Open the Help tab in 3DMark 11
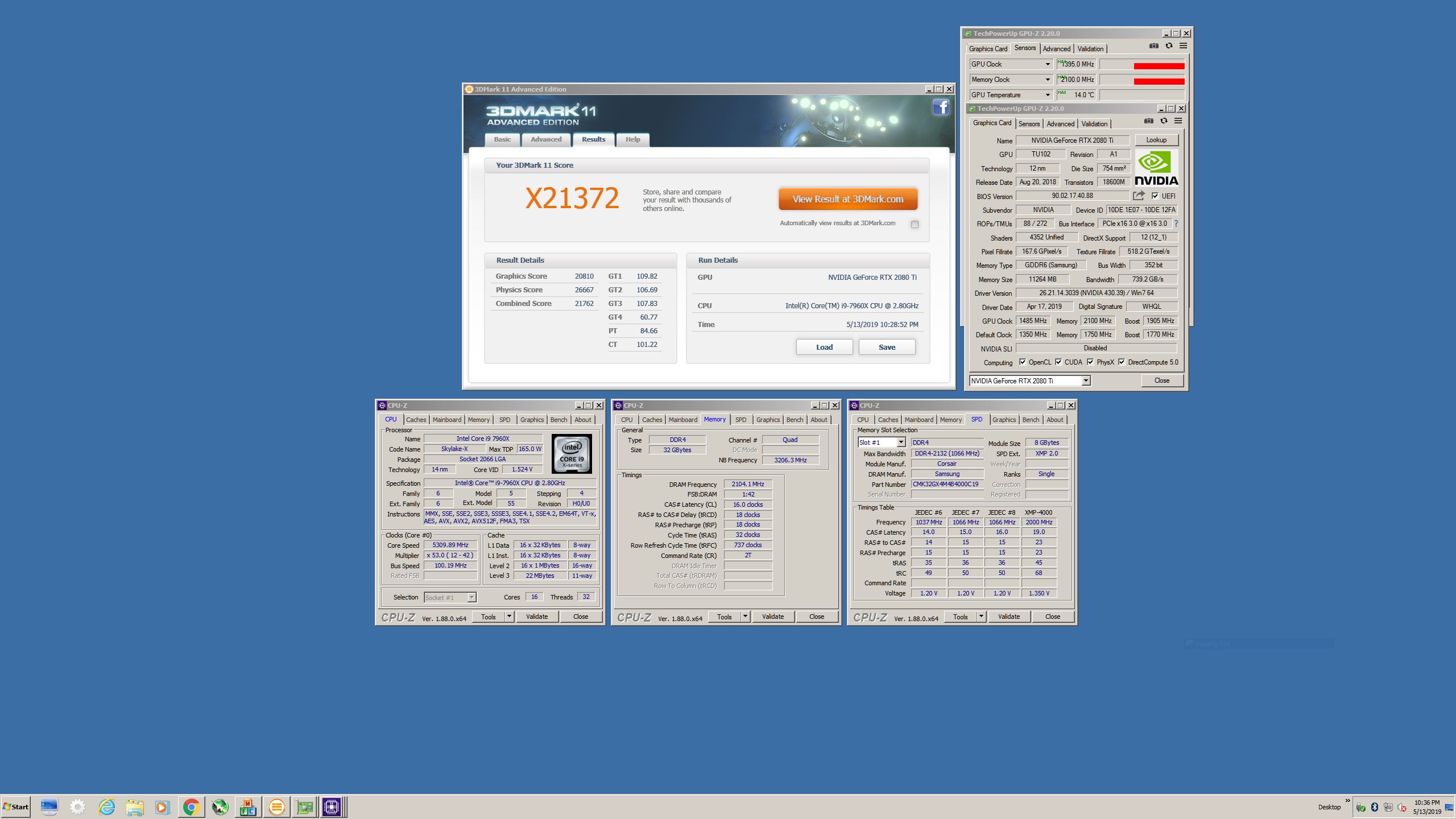1456x819 pixels. (632, 139)
